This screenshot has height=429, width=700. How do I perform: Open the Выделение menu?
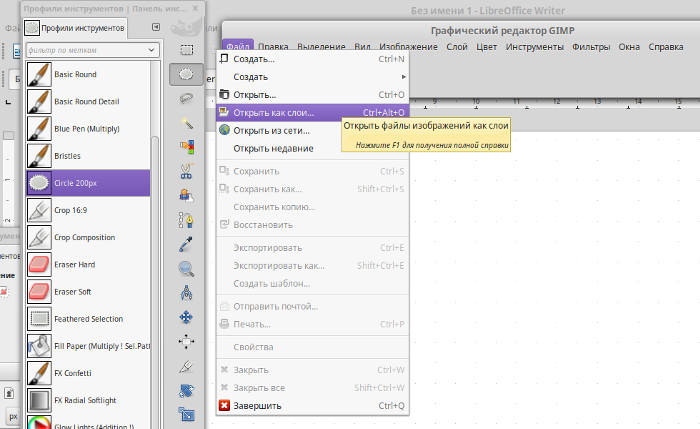pos(321,47)
